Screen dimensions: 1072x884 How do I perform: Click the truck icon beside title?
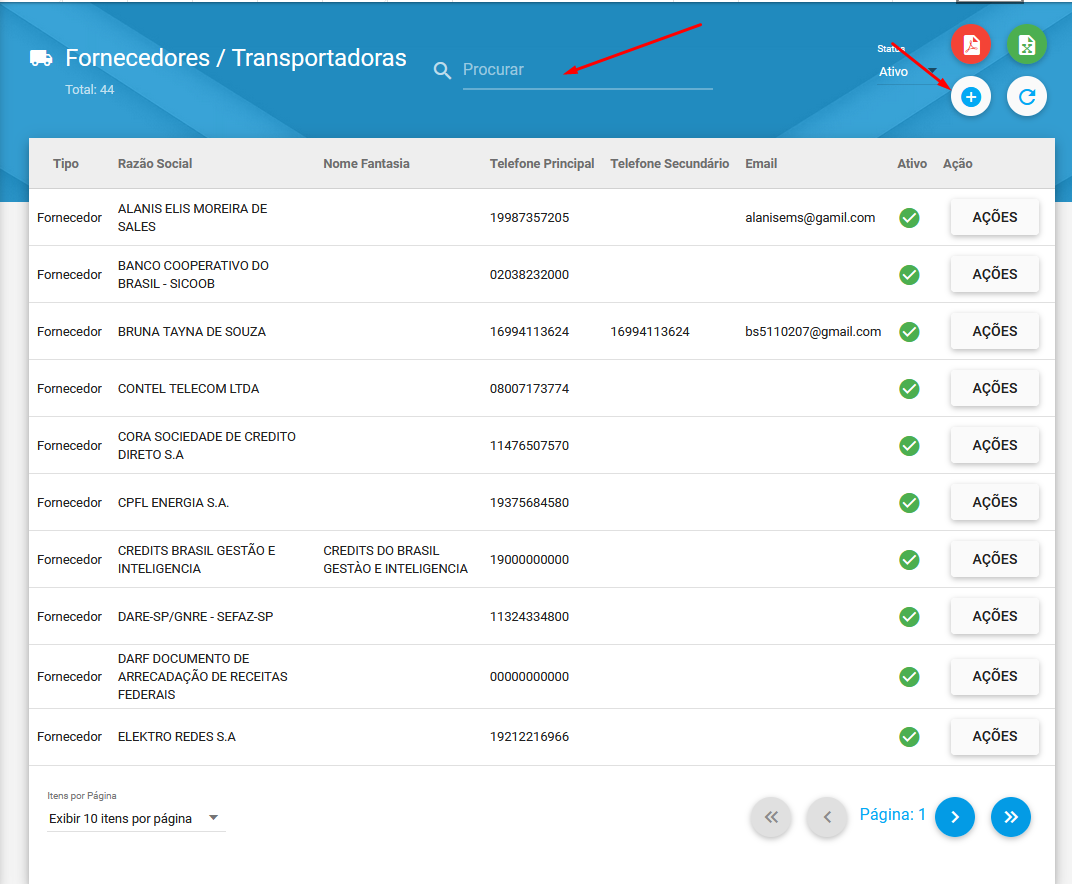[x=41, y=59]
